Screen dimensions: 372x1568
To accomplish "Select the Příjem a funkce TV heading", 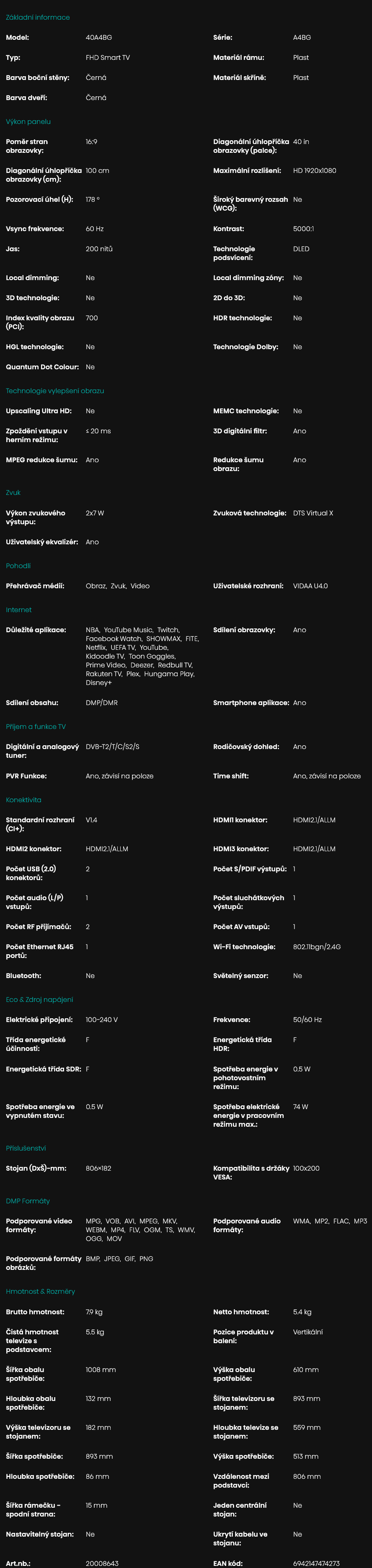I will pyautogui.click(x=36, y=726).
